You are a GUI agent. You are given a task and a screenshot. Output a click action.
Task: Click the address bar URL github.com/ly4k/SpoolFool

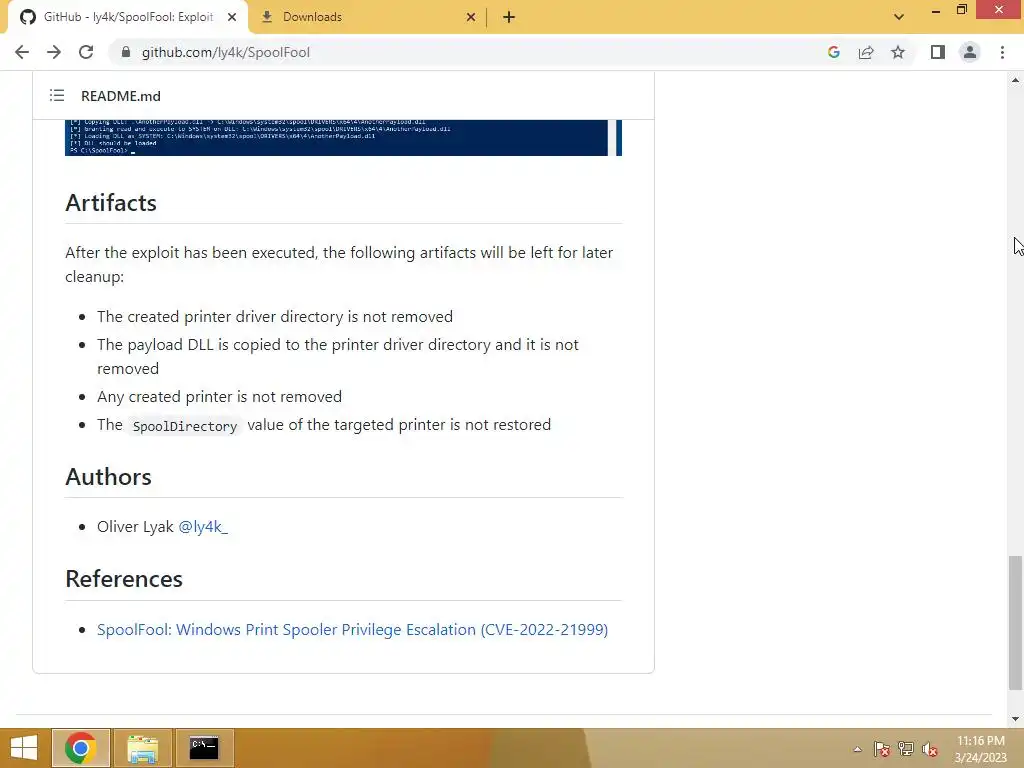pos(226,52)
